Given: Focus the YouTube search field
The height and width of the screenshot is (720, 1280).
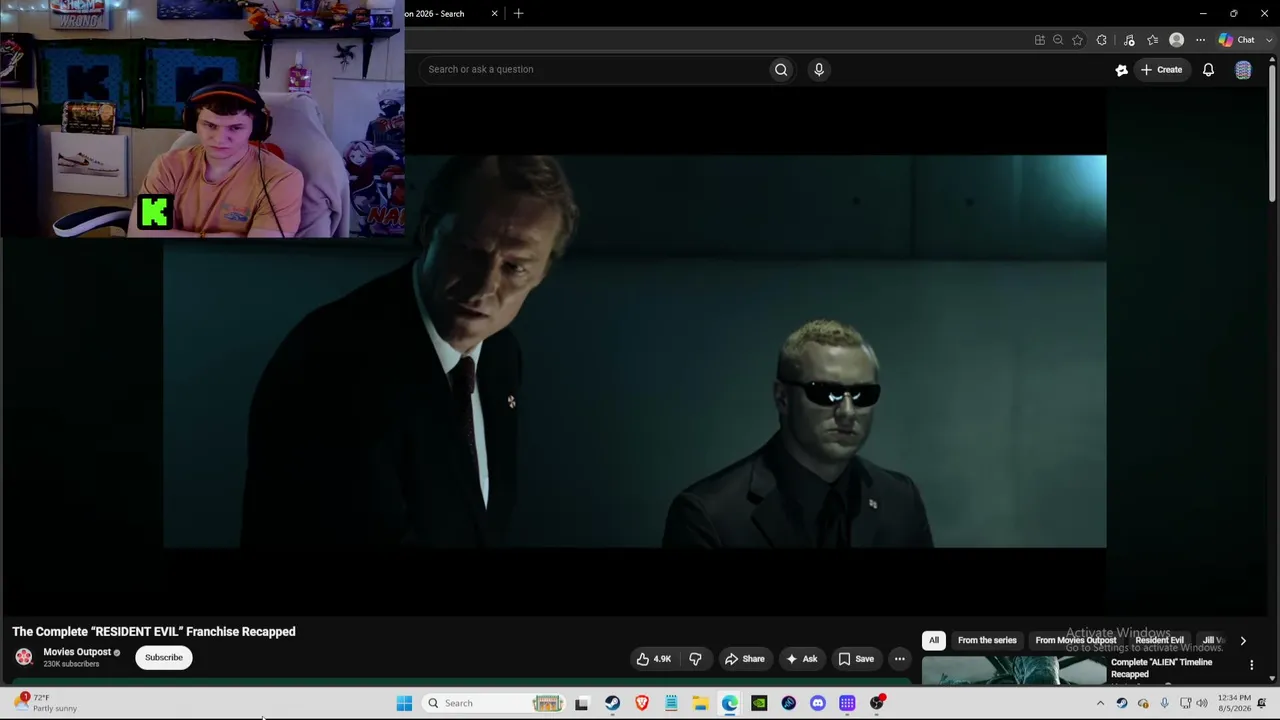Looking at the screenshot, I should click(x=594, y=69).
